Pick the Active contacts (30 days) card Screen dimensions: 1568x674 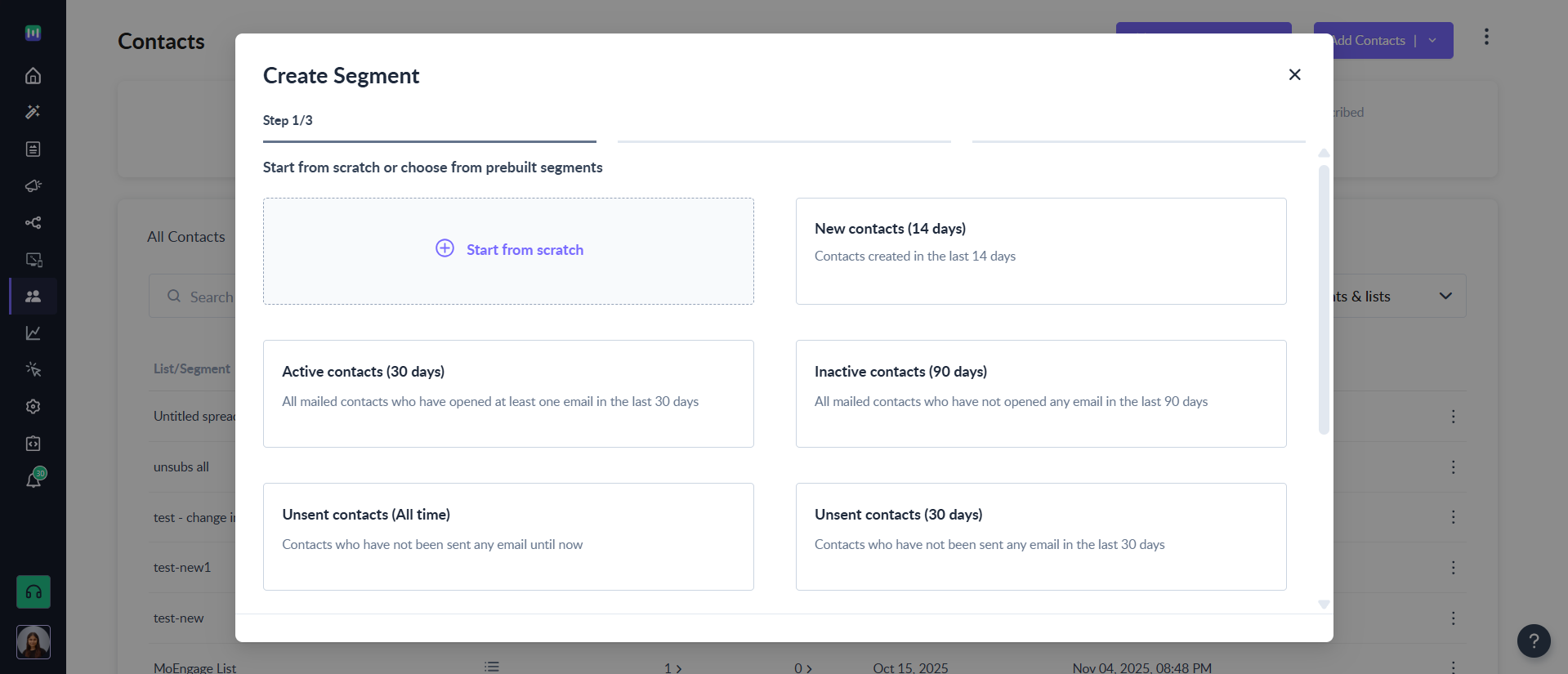click(x=508, y=394)
